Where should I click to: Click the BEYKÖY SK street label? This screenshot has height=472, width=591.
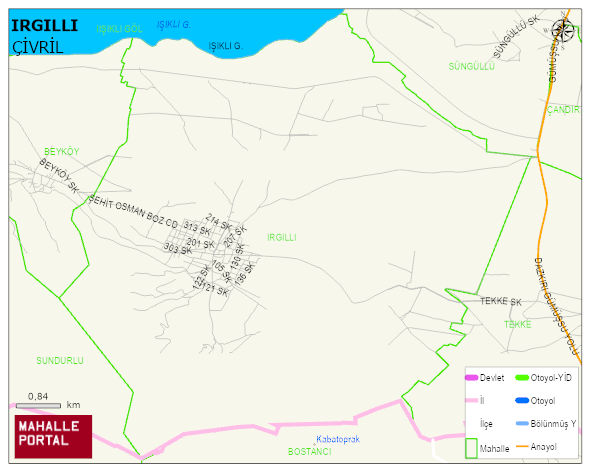point(59,176)
